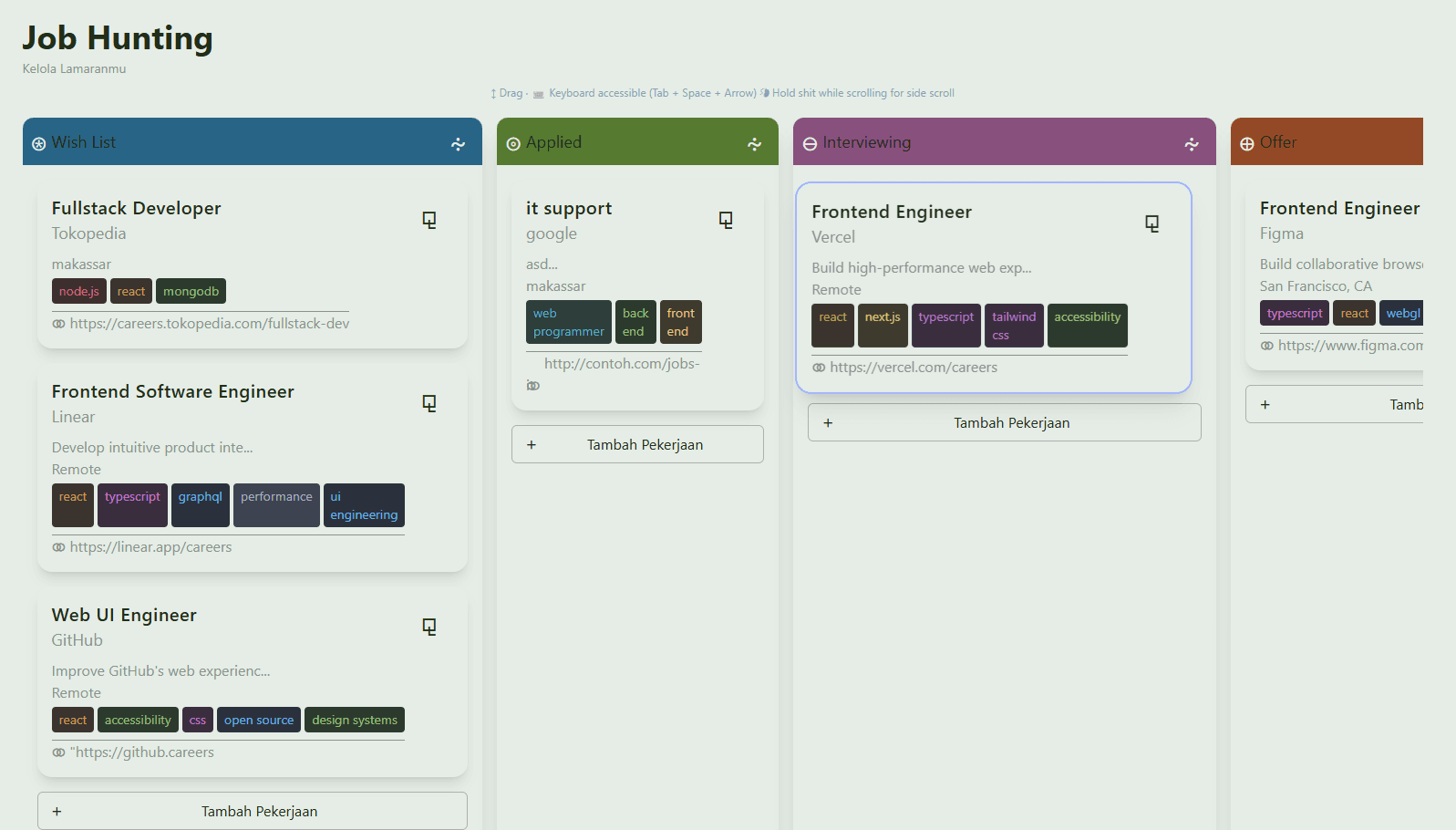Click link icon beside vercel.com careers URL
This screenshot has height=830, width=1456.
819,368
